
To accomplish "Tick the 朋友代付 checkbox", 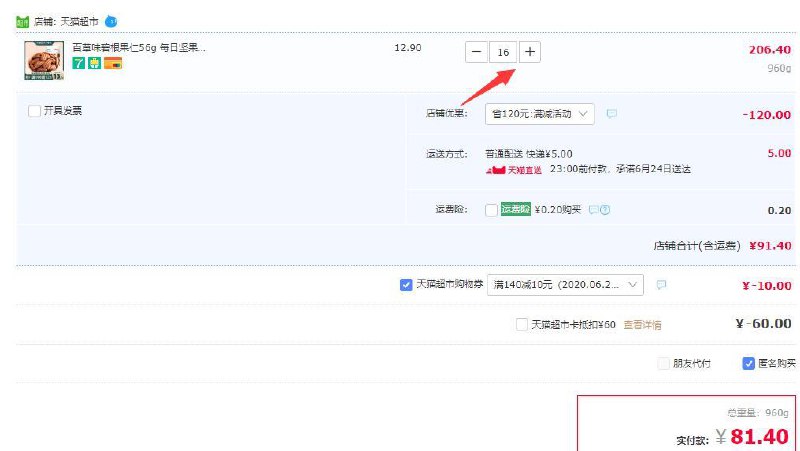I will click(x=663, y=363).
